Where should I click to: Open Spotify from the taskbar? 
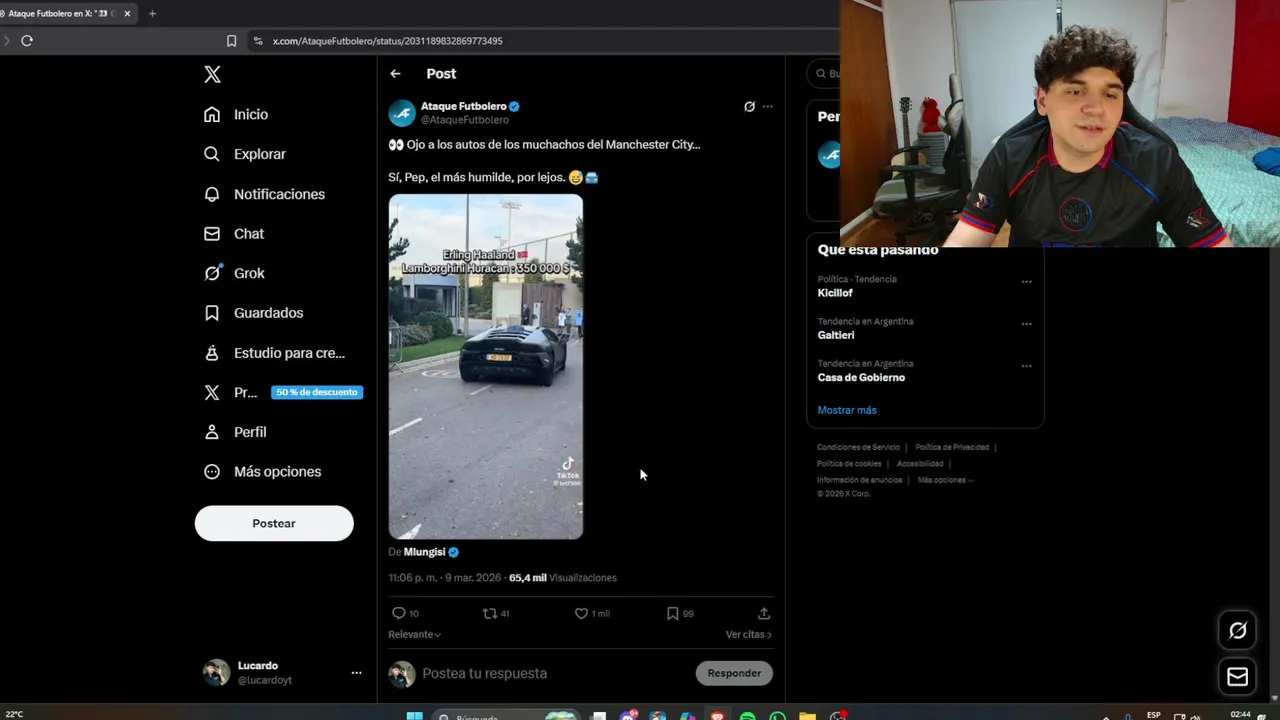click(x=747, y=716)
